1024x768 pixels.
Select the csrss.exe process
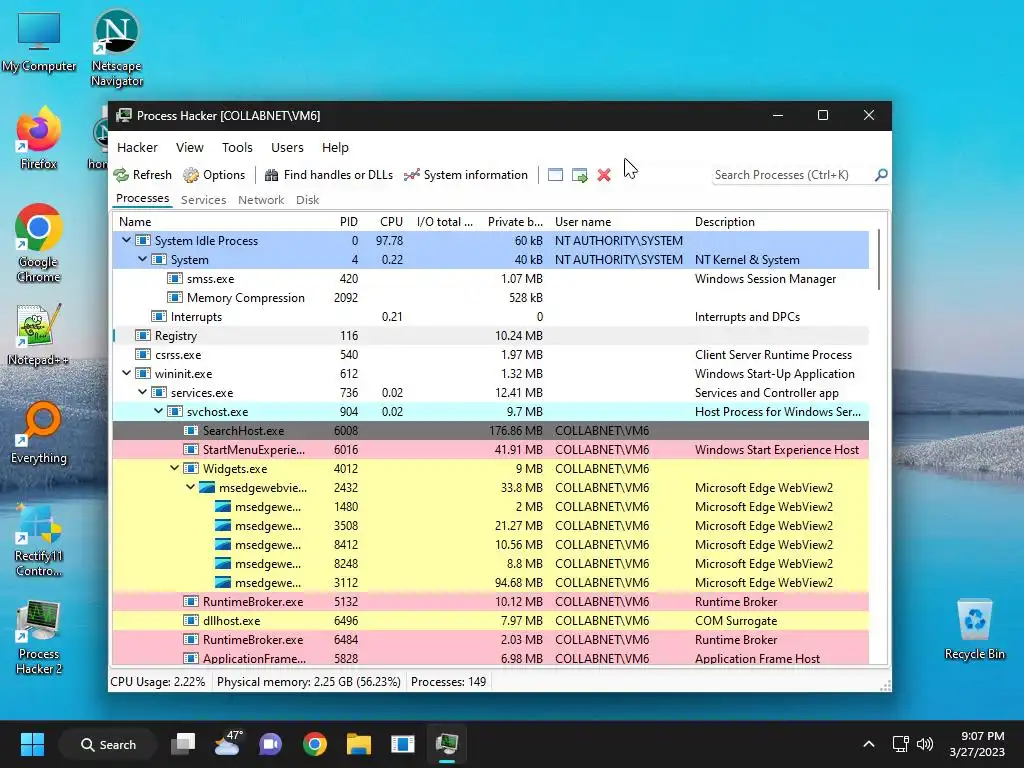click(490, 355)
